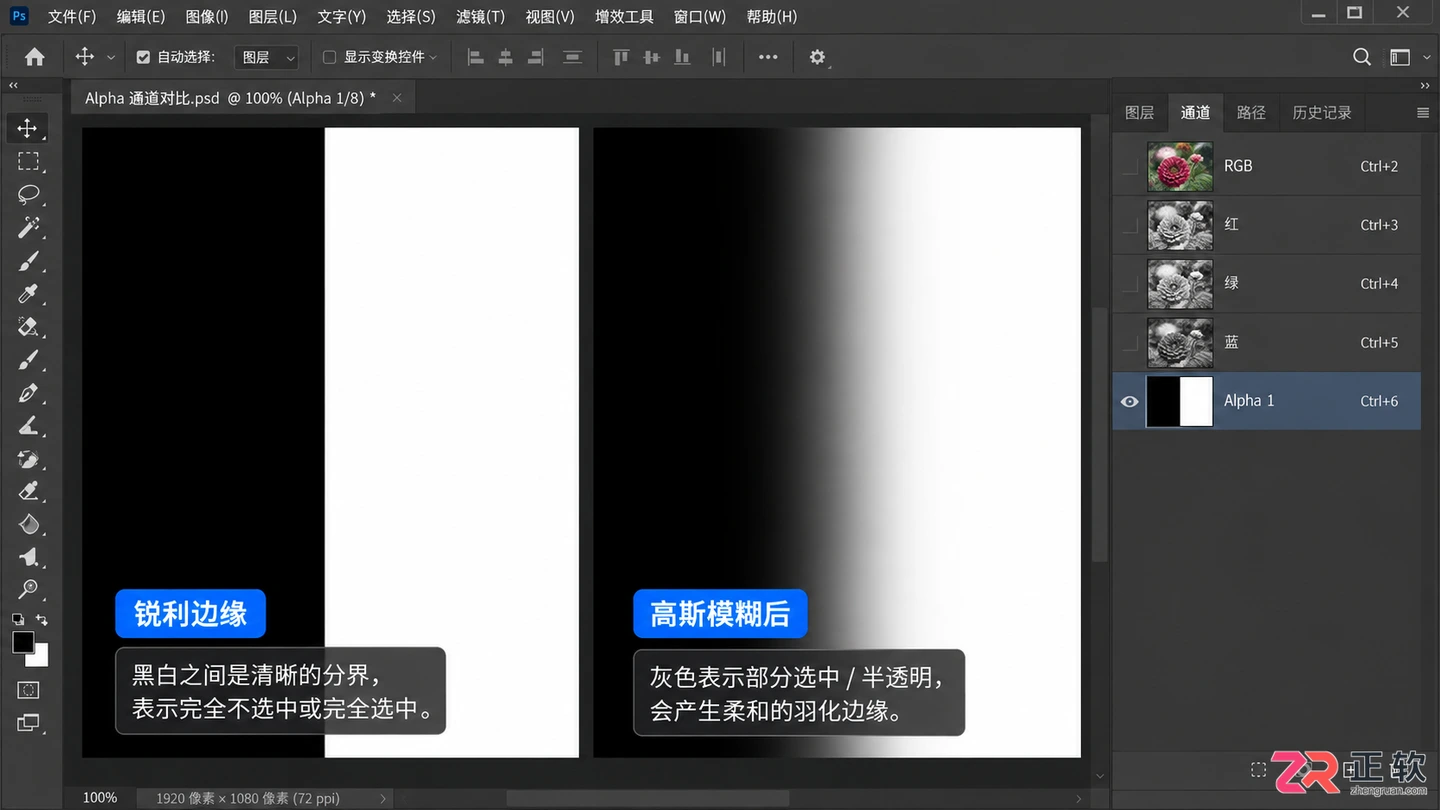The image size is (1440, 810).
Task: Enable the 显示变换控件 checkbox
Action: coord(329,57)
